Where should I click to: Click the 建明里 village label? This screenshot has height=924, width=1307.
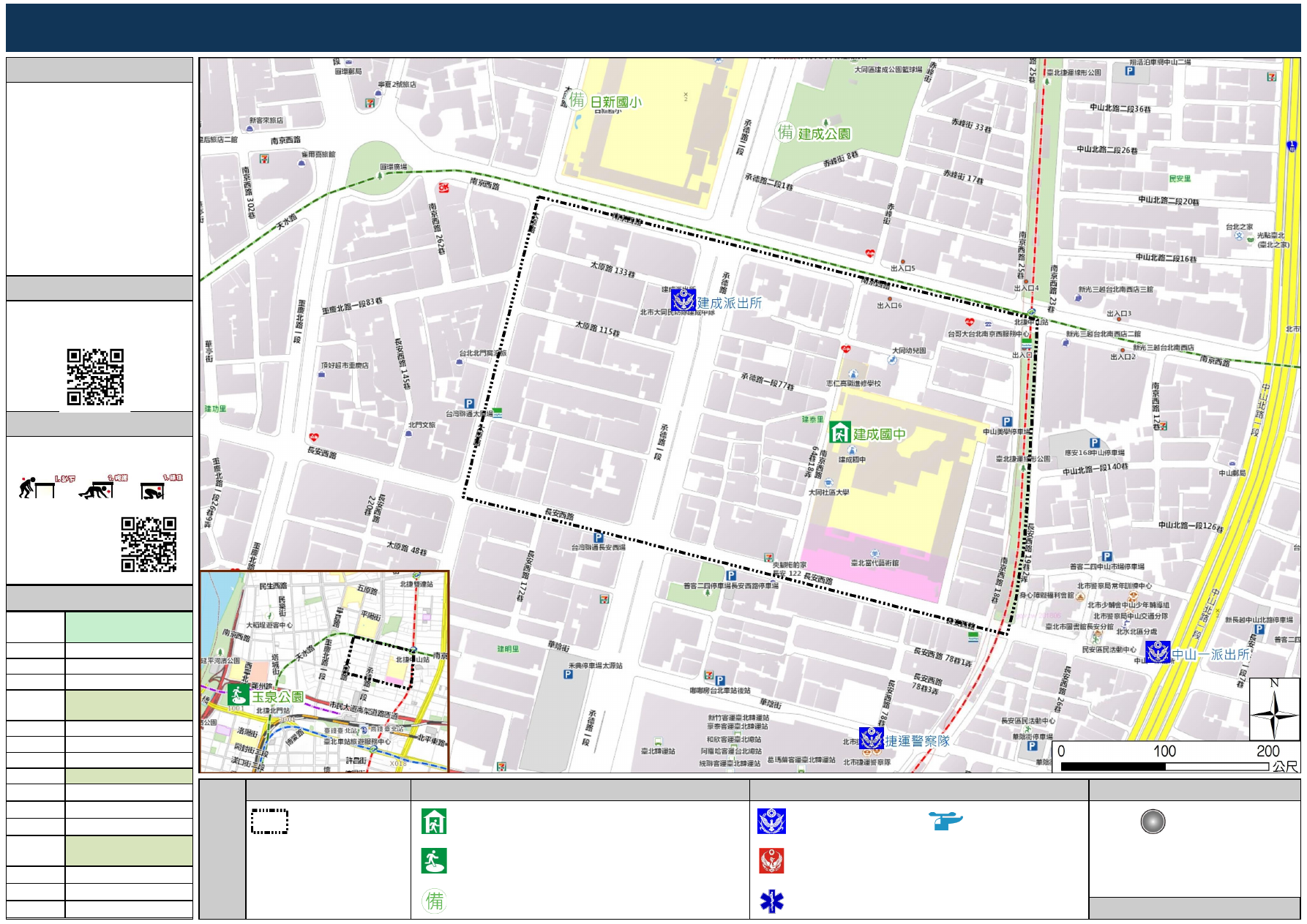point(508,649)
